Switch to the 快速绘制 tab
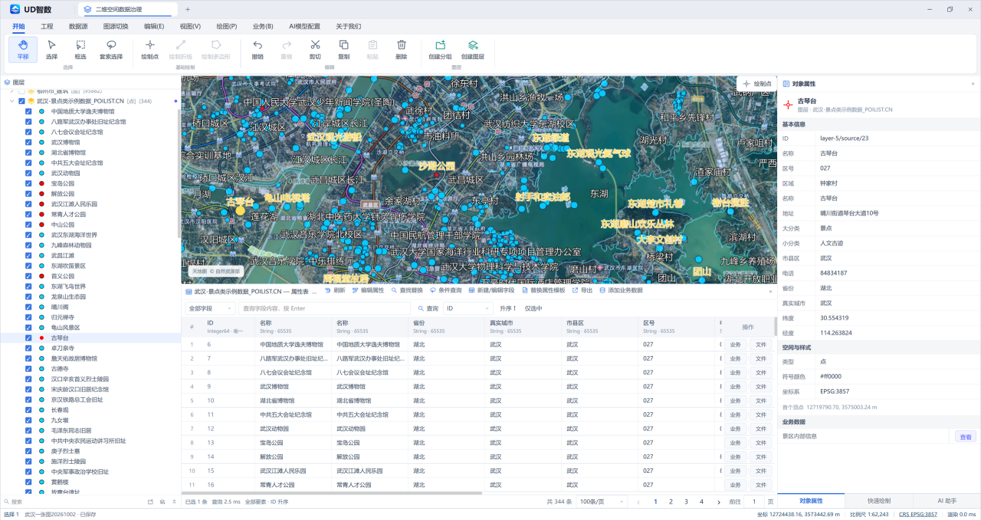The image size is (981, 520). pos(879,501)
